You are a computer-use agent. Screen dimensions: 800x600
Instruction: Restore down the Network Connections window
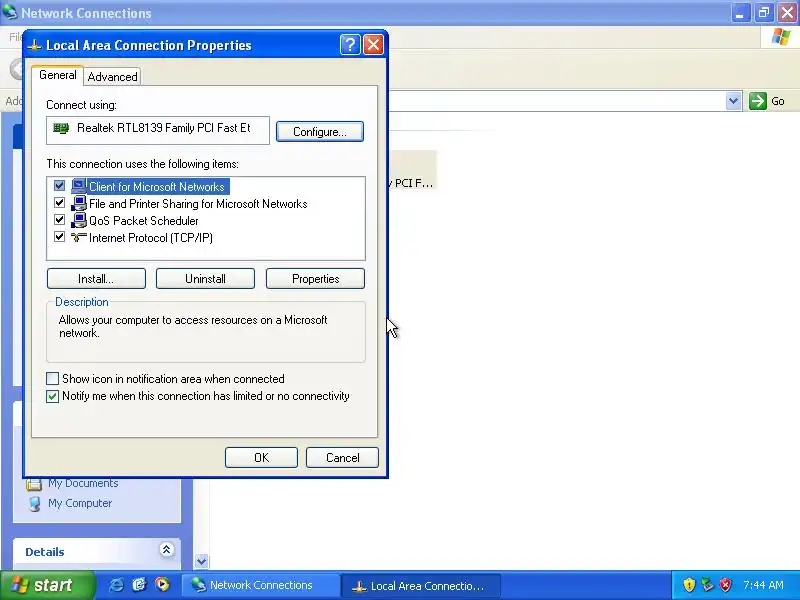[764, 13]
